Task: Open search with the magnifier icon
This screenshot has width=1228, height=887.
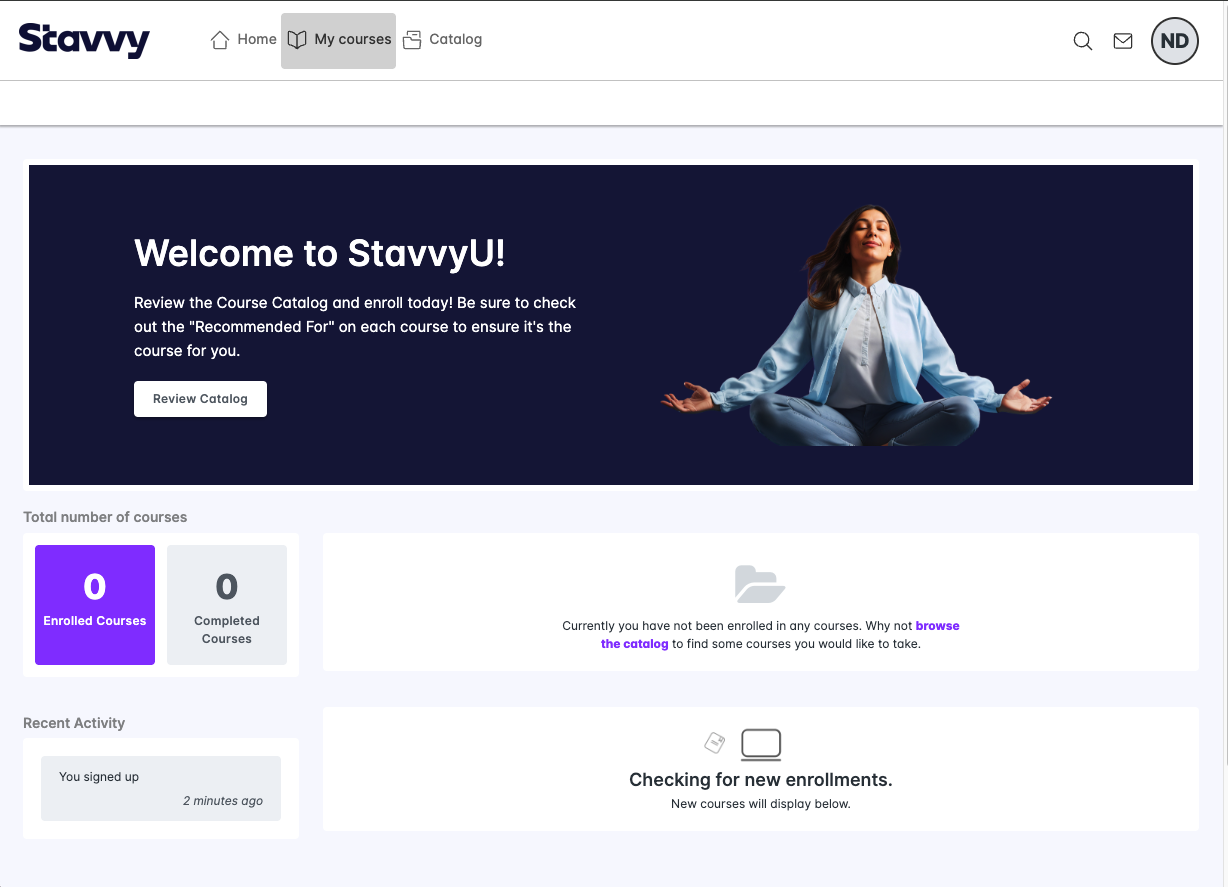Action: pos(1082,41)
